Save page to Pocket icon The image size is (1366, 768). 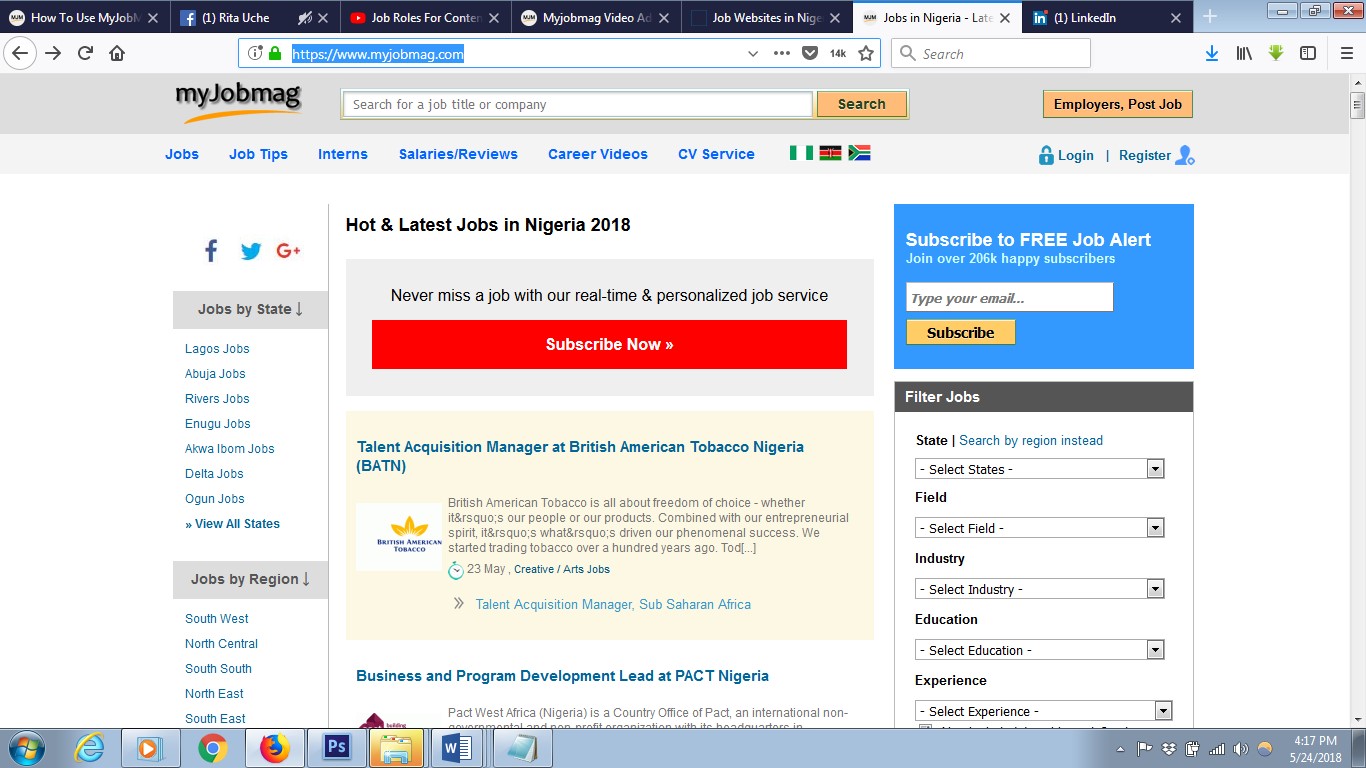[x=810, y=53]
